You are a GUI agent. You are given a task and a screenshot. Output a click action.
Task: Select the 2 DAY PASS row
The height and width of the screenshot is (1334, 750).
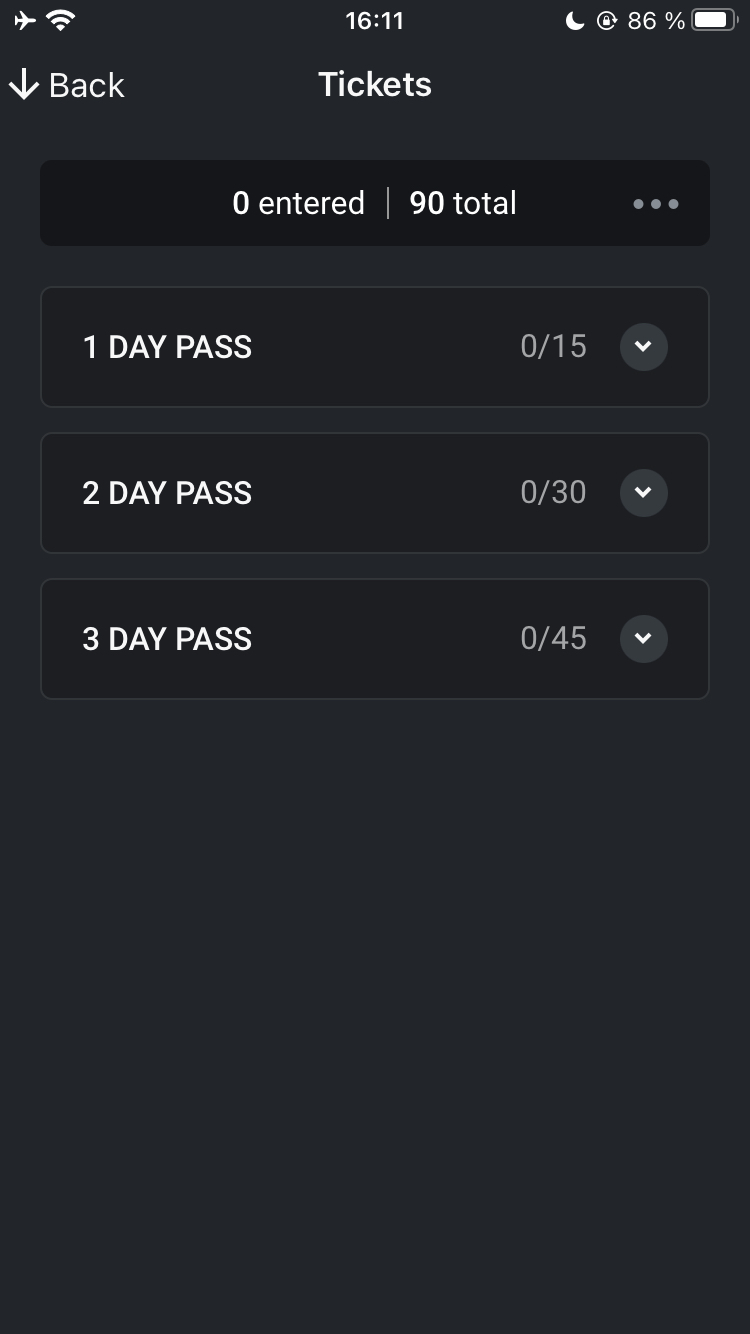[375, 493]
